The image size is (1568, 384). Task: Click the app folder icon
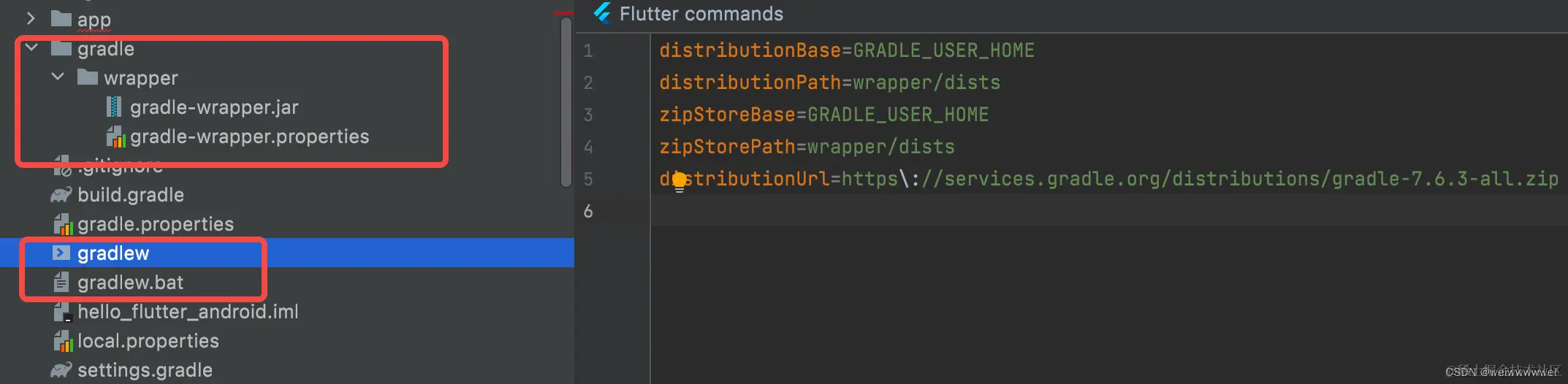tap(61, 18)
